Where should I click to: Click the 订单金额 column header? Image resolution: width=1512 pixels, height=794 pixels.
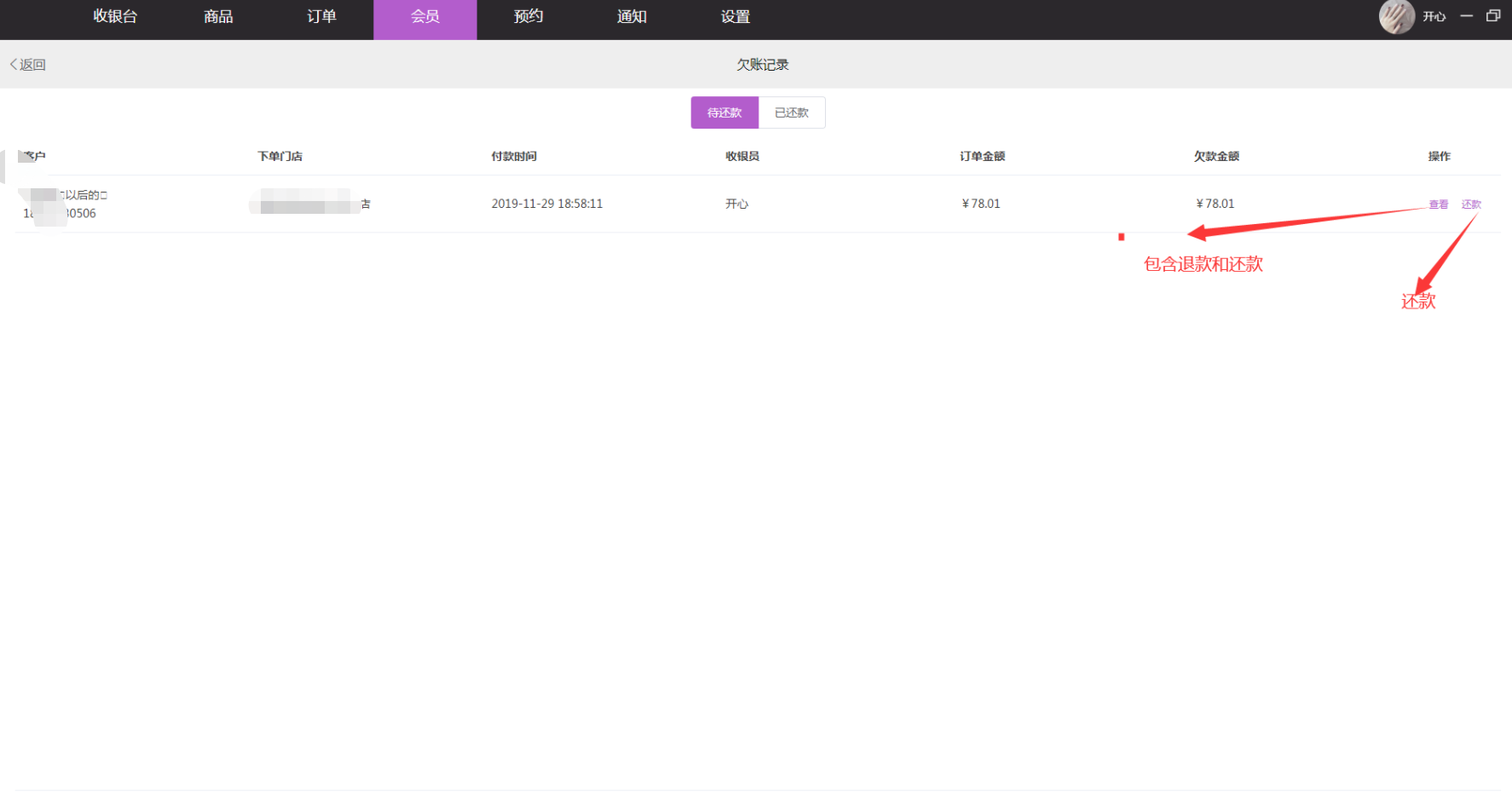983,156
